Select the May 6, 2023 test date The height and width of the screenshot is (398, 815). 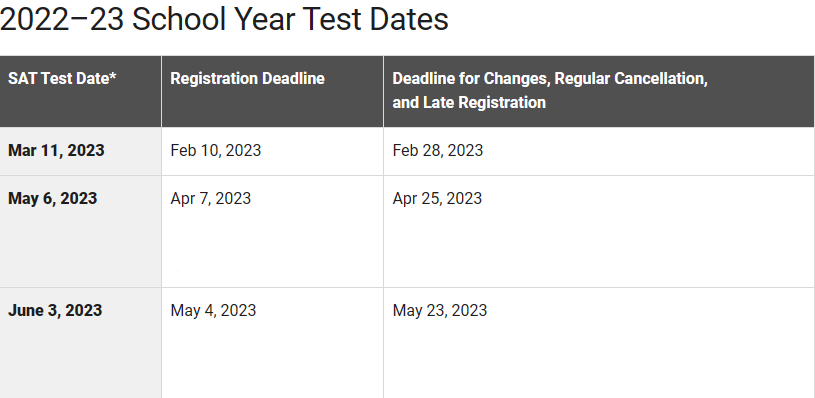[52, 198]
